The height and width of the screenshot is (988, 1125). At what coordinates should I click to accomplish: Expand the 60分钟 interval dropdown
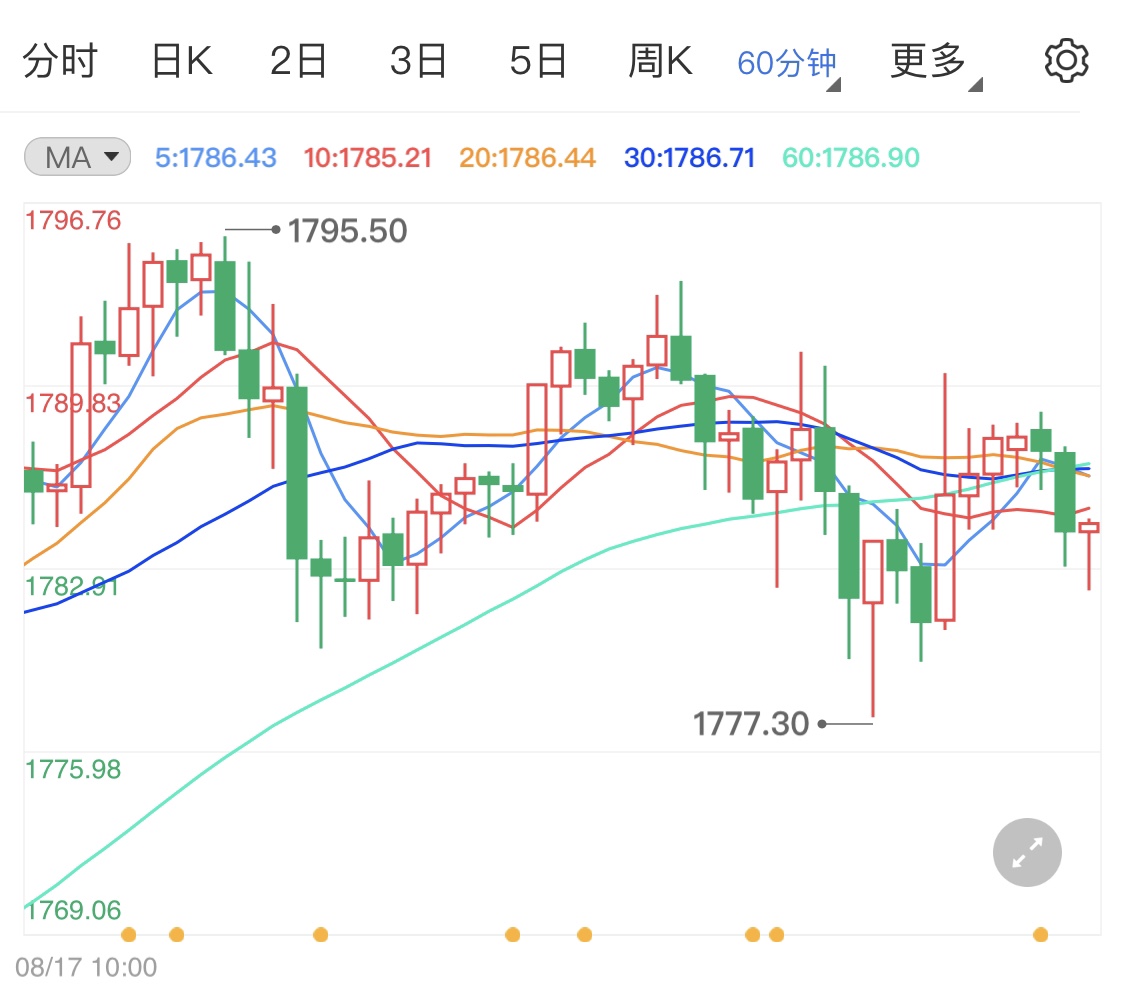click(789, 58)
